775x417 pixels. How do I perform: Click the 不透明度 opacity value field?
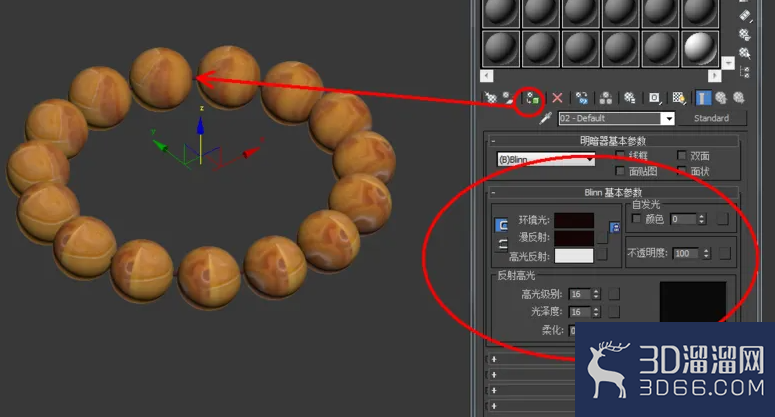(x=687, y=253)
